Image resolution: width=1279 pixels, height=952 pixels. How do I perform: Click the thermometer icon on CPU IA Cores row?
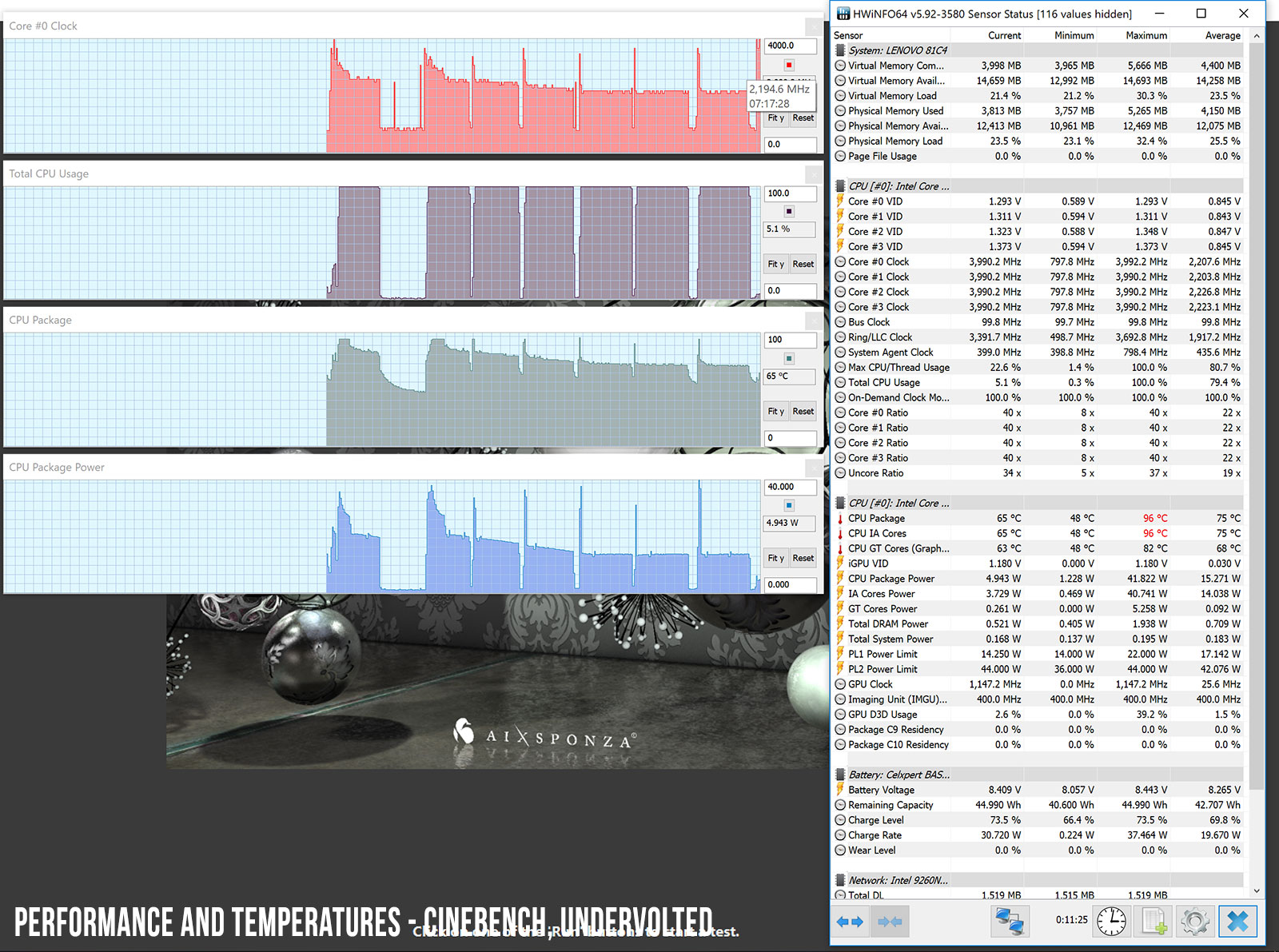(x=840, y=533)
